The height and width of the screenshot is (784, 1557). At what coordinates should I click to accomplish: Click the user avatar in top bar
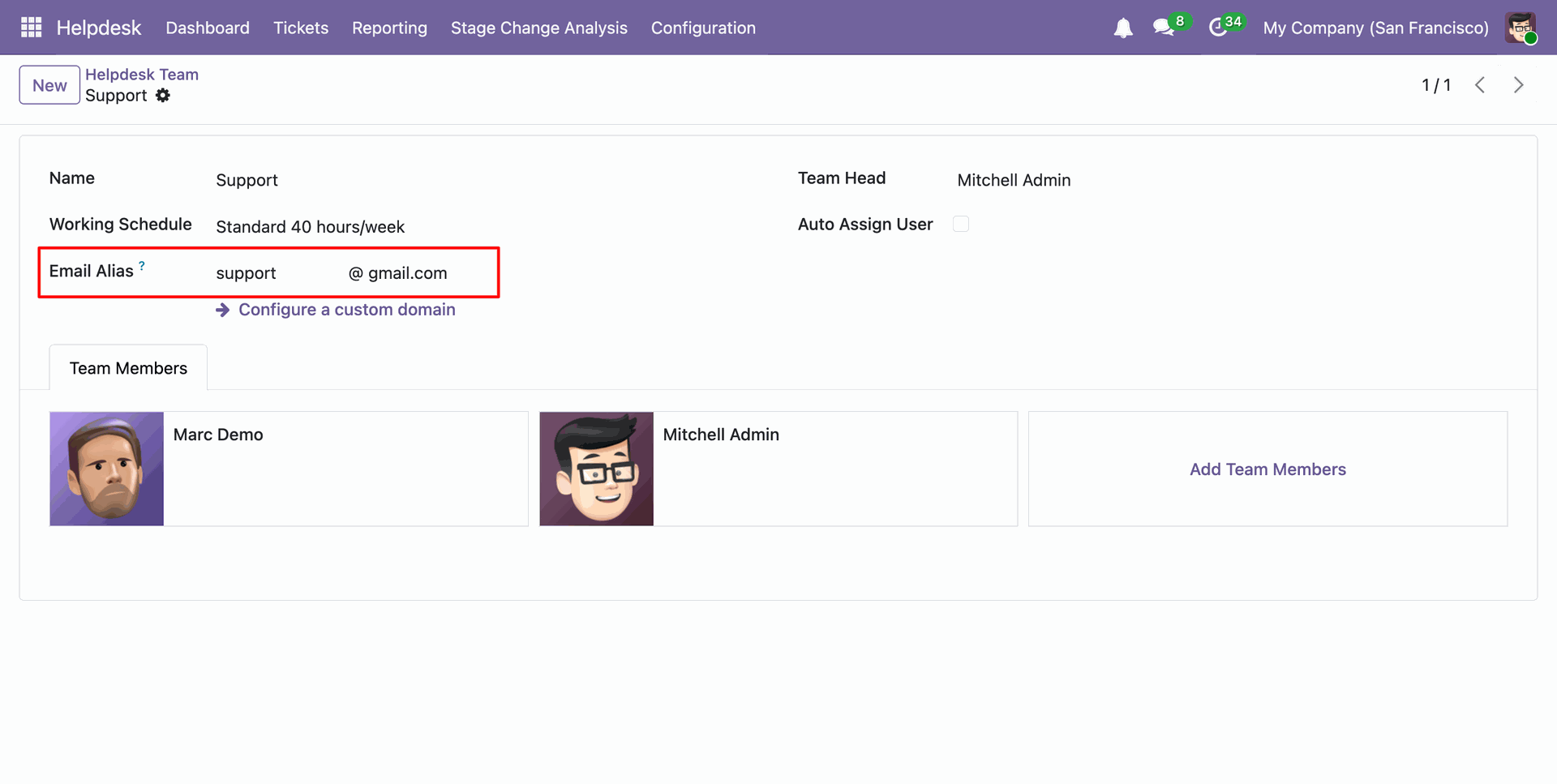1521,28
